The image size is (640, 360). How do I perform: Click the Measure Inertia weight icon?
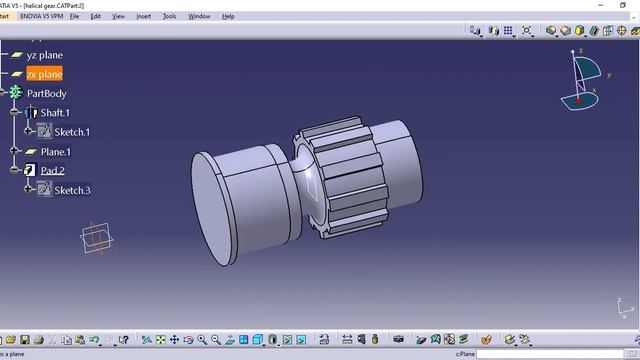[x=375, y=340]
